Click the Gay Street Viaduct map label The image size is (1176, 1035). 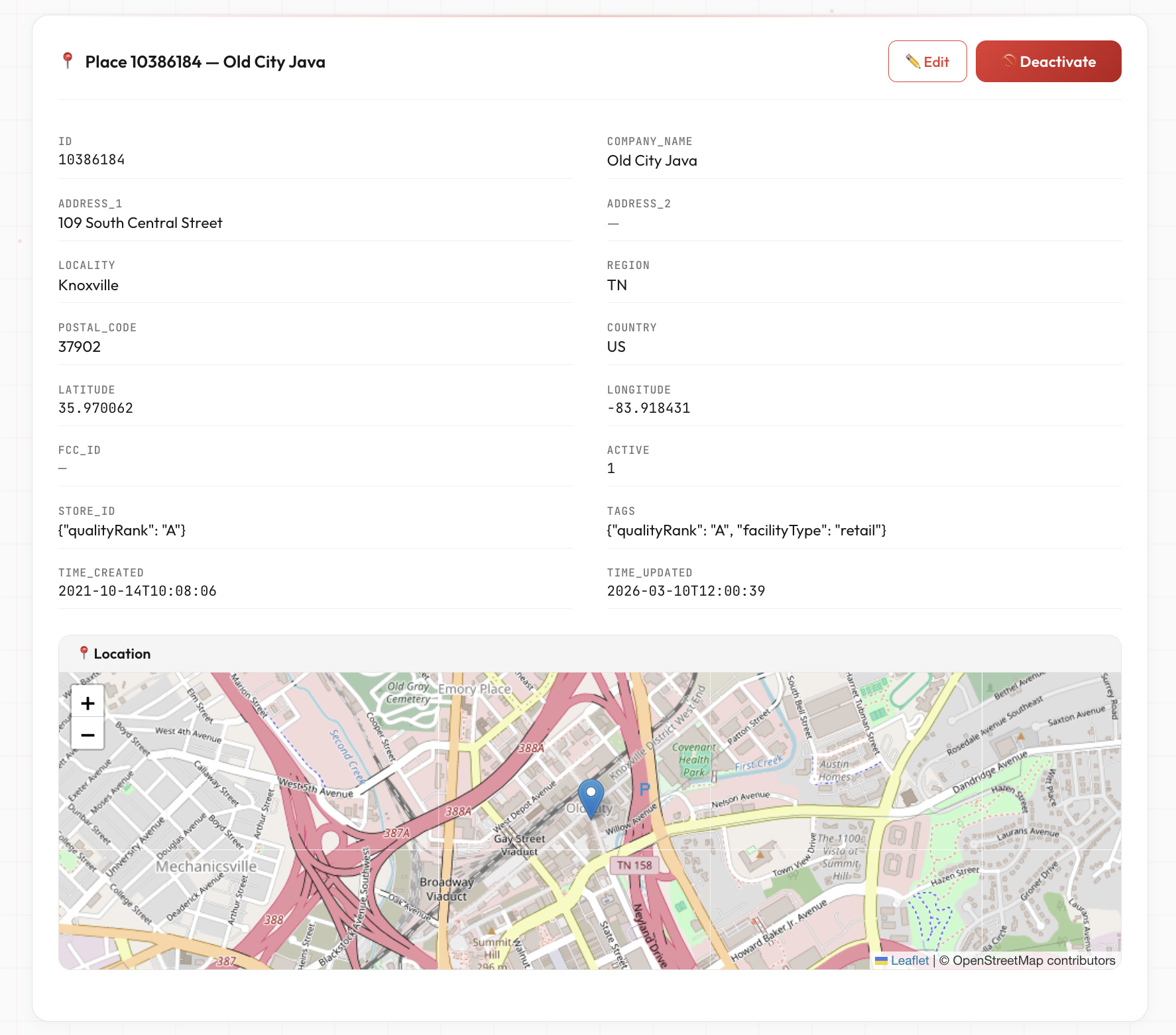[x=519, y=845]
